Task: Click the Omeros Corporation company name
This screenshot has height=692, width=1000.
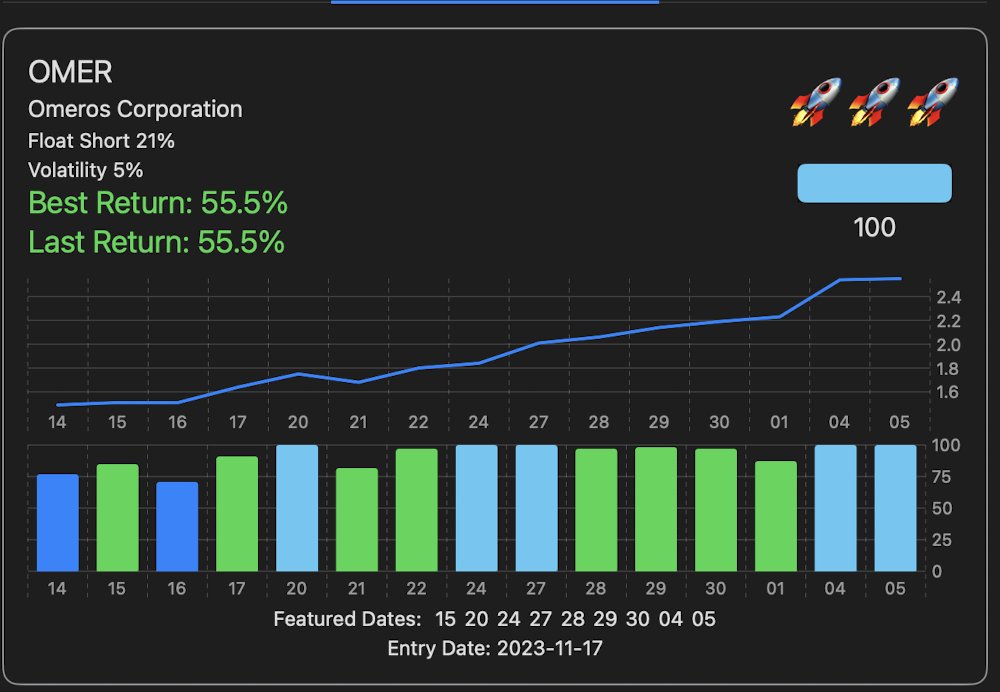Action: [135, 109]
